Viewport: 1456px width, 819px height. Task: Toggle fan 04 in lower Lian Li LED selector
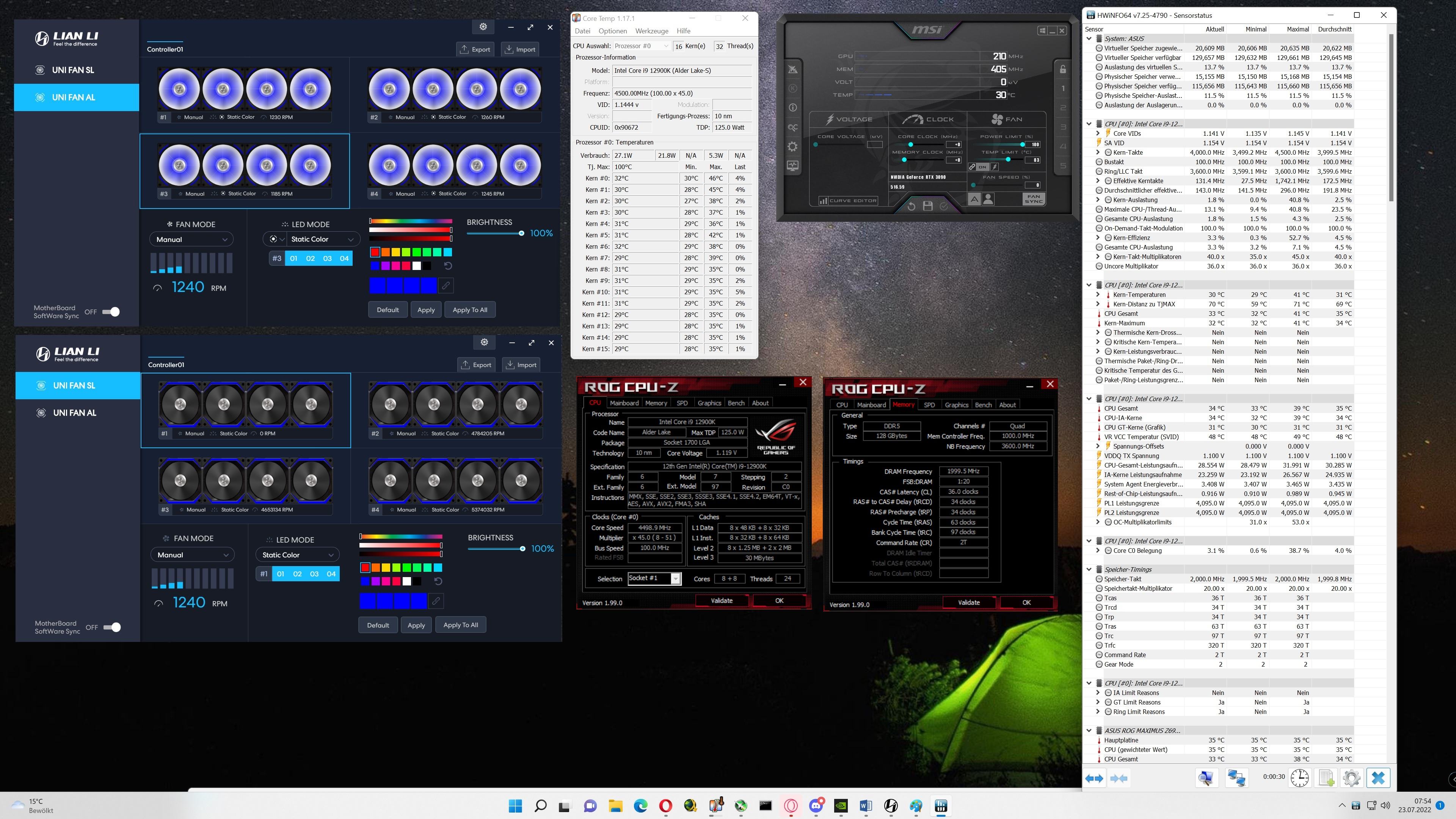point(331,574)
